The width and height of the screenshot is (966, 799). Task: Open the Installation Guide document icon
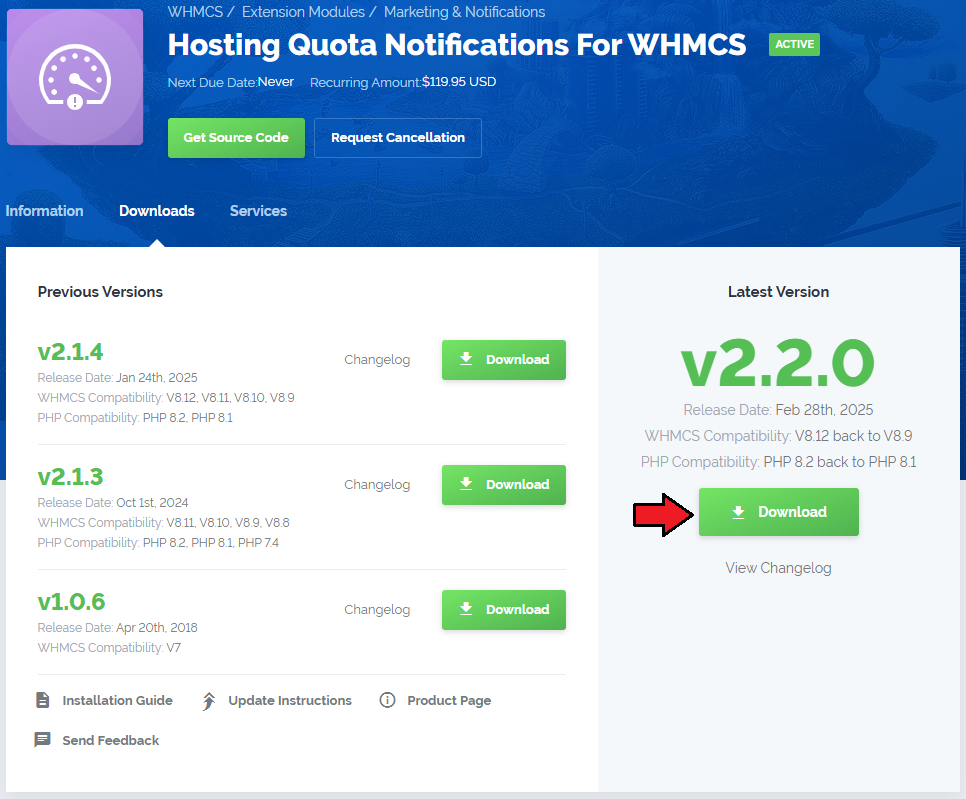(x=43, y=700)
